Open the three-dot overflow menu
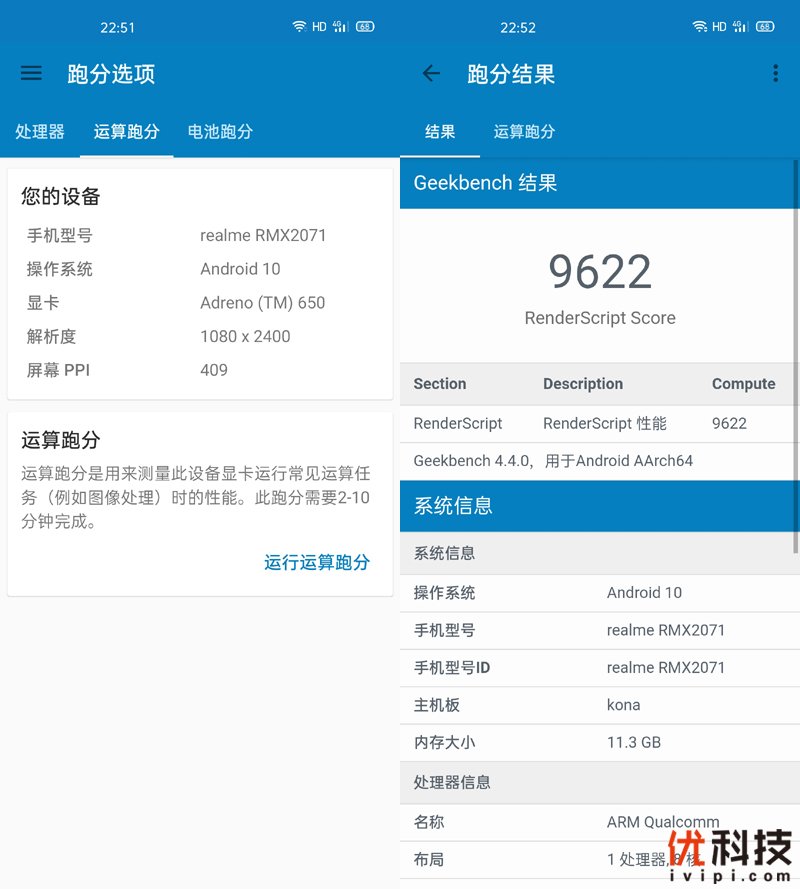This screenshot has height=889, width=800. tap(775, 73)
